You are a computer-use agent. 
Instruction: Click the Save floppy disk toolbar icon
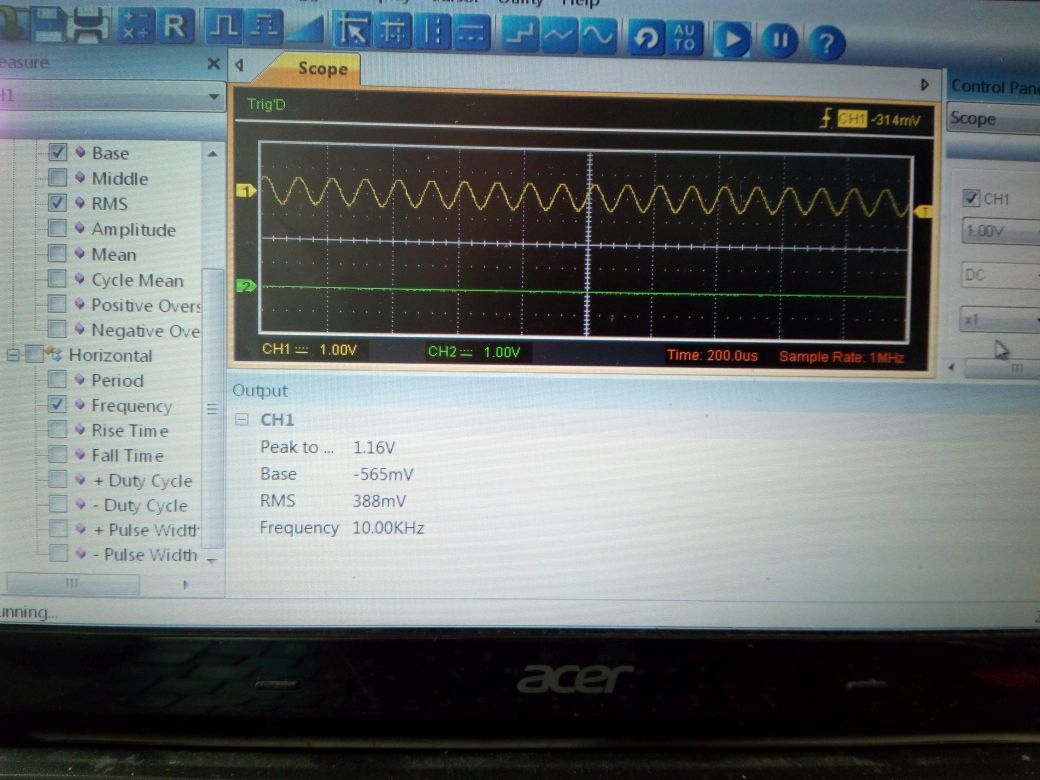[48, 25]
